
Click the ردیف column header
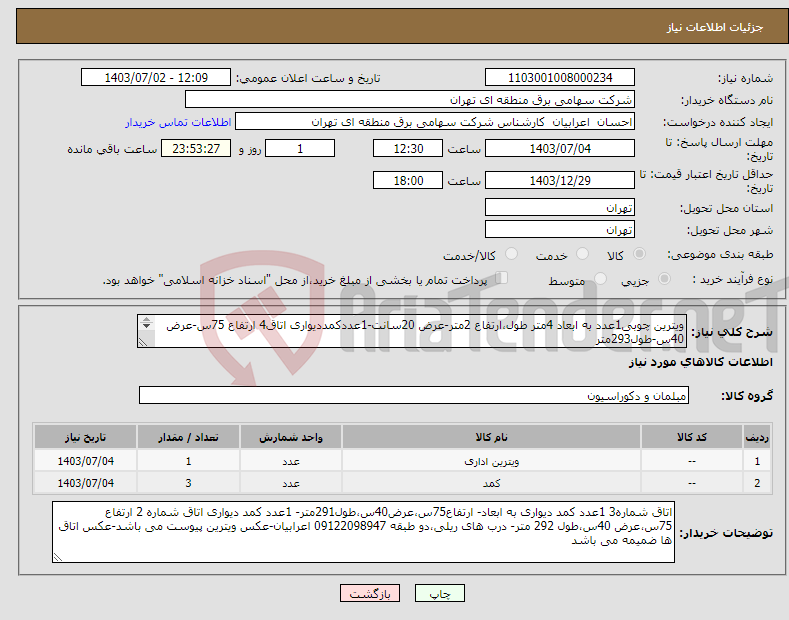pyautogui.click(x=757, y=437)
